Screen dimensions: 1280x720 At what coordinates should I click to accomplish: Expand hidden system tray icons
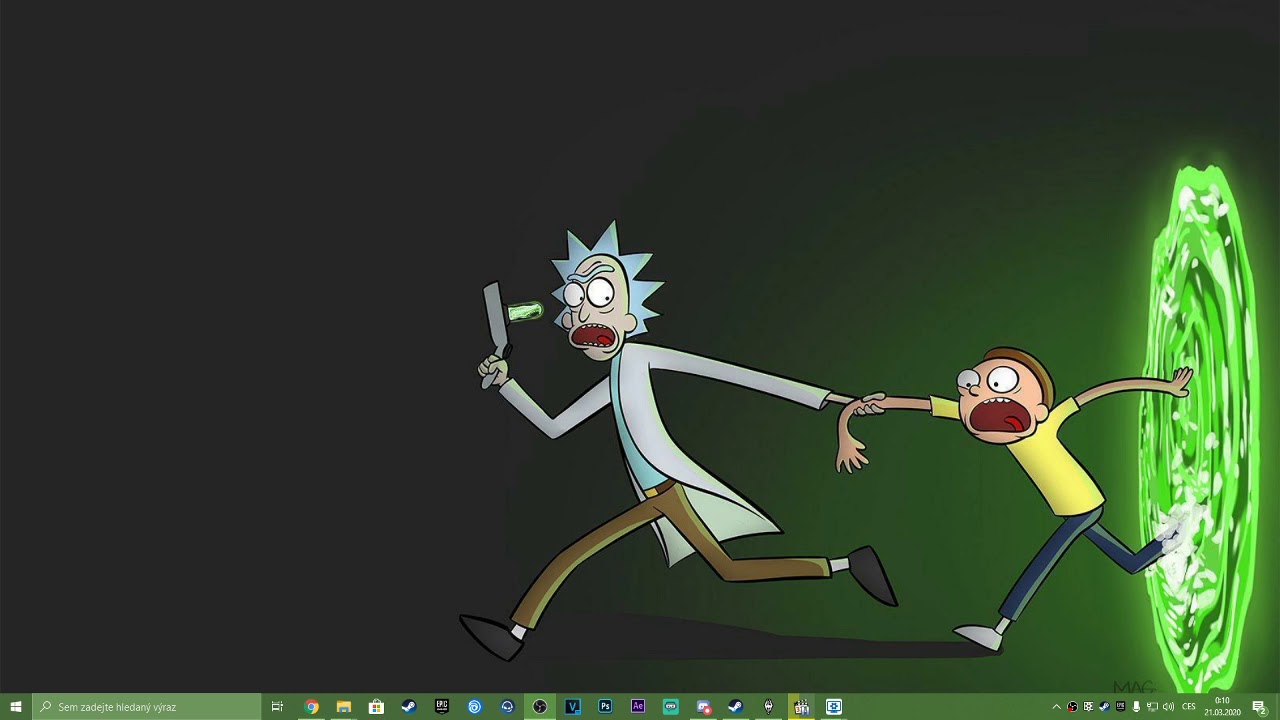[1057, 707]
